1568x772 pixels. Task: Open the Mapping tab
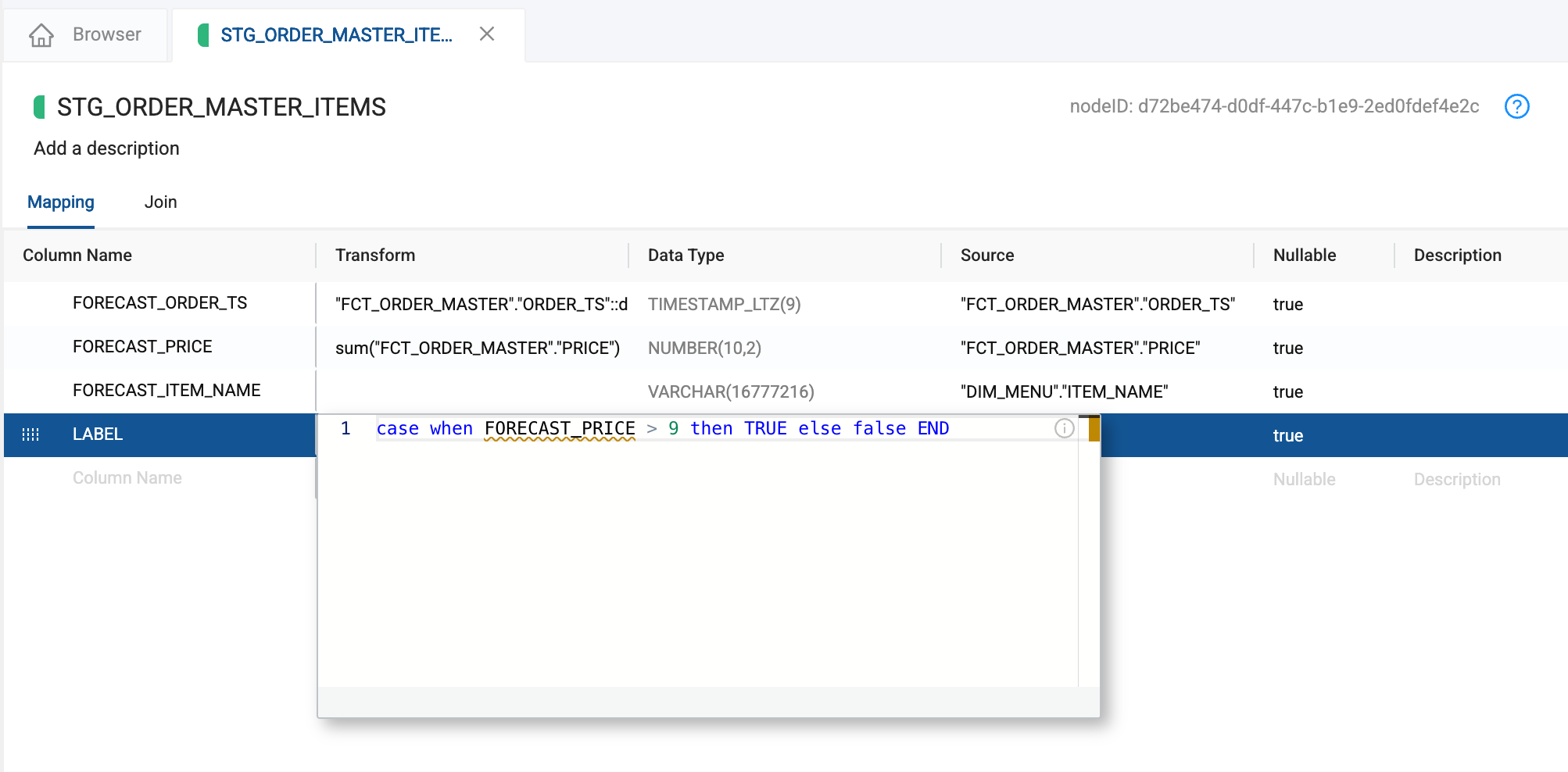click(x=61, y=202)
